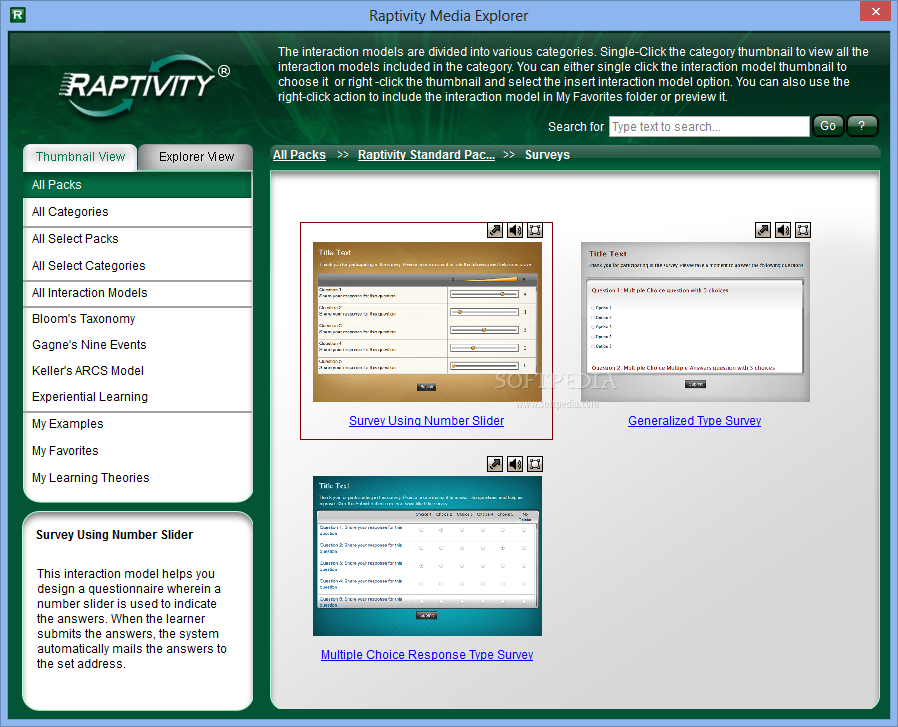Image resolution: width=898 pixels, height=727 pixels.
Task: Click the insert arrow icon above Survey Using Number Slider
Action: pyautogui.click(x=495, y=230)
